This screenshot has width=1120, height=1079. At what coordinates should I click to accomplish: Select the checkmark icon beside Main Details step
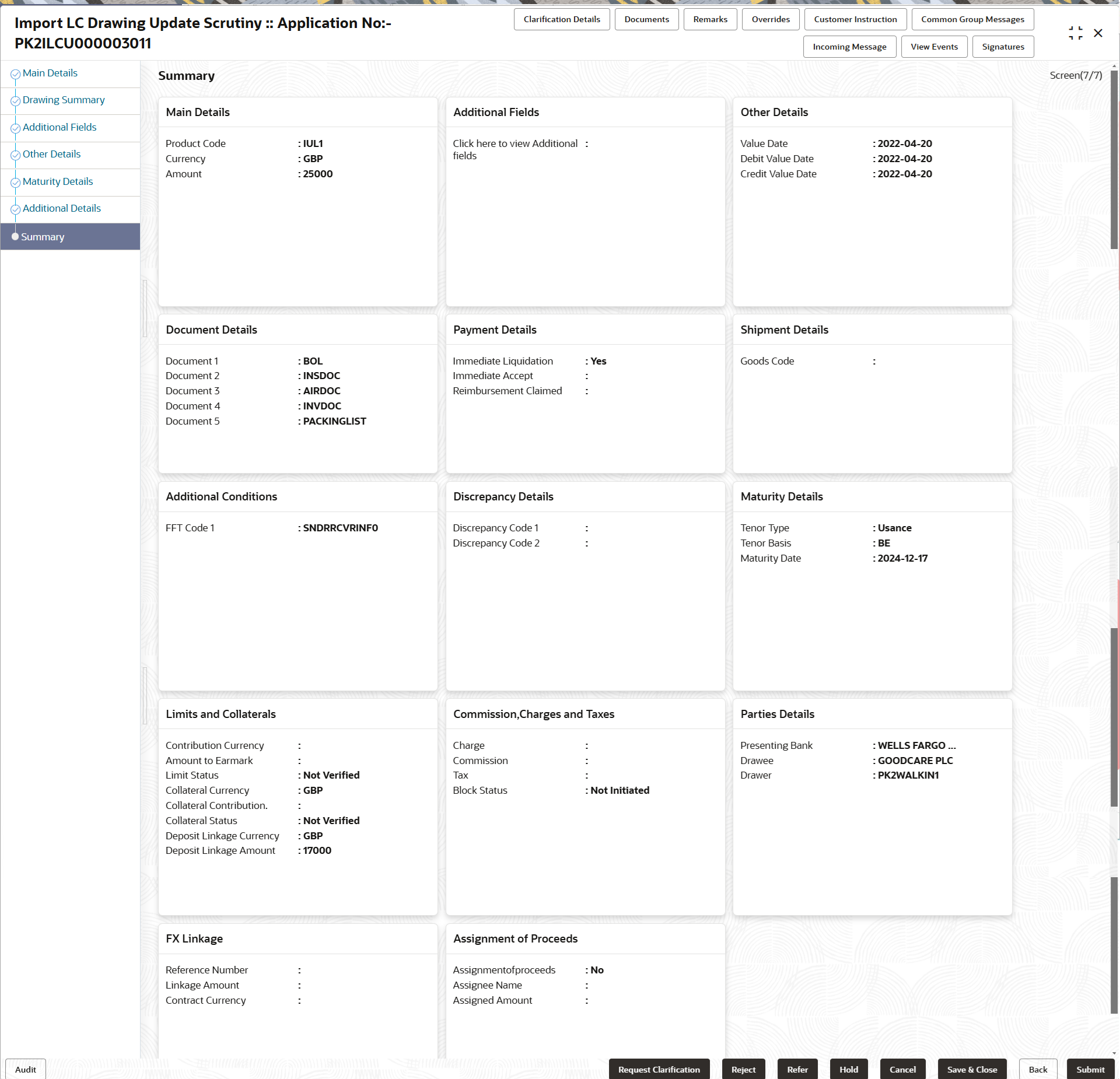point(16,73)
